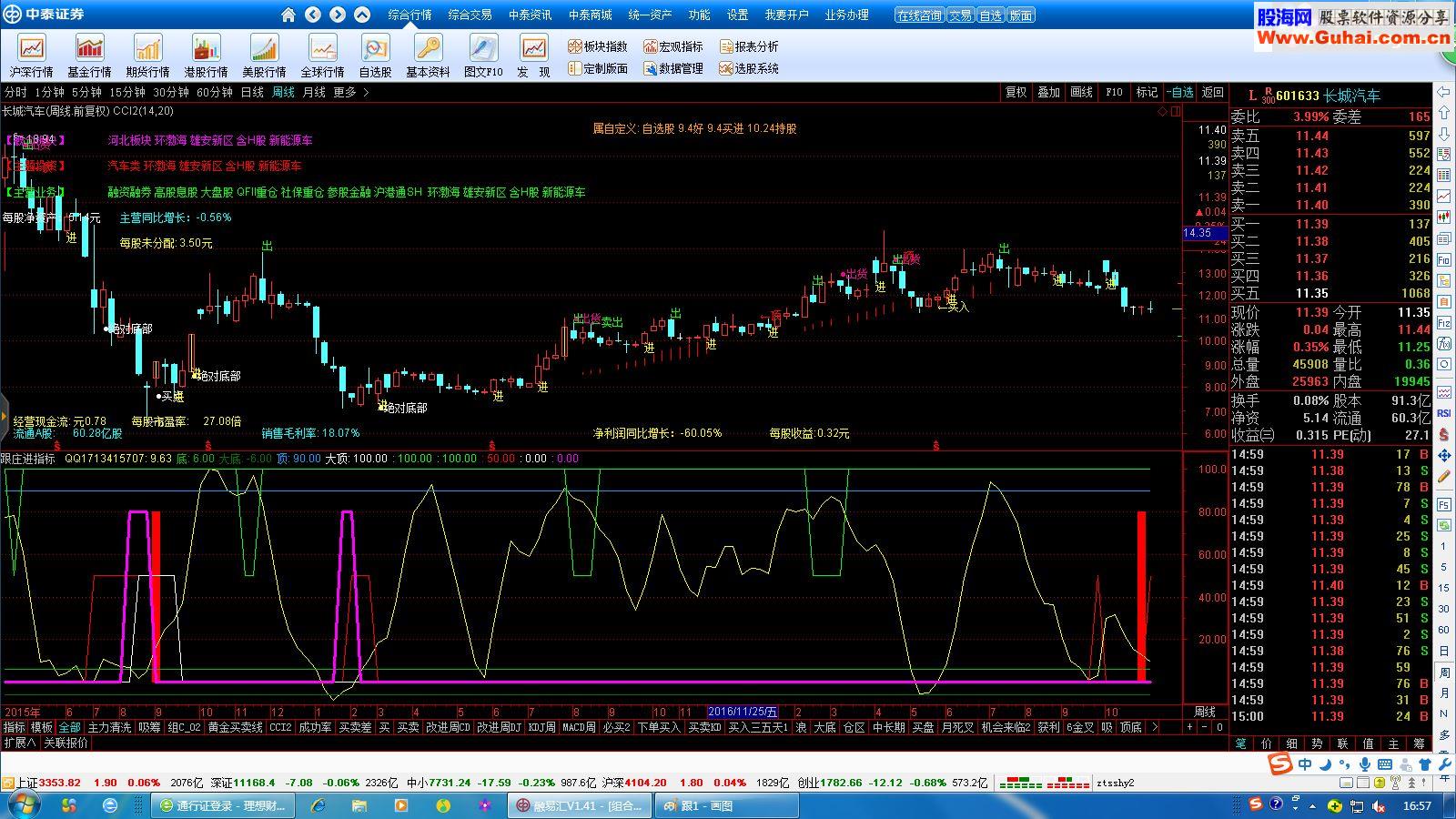Go back with left arrow navigation icon

tap(313, 15)
